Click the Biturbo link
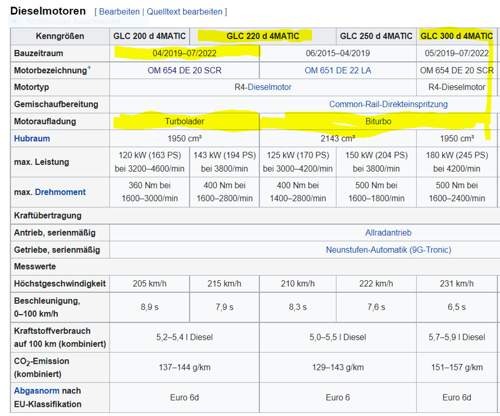The image size is (500, 416). [x=378, y=121]
